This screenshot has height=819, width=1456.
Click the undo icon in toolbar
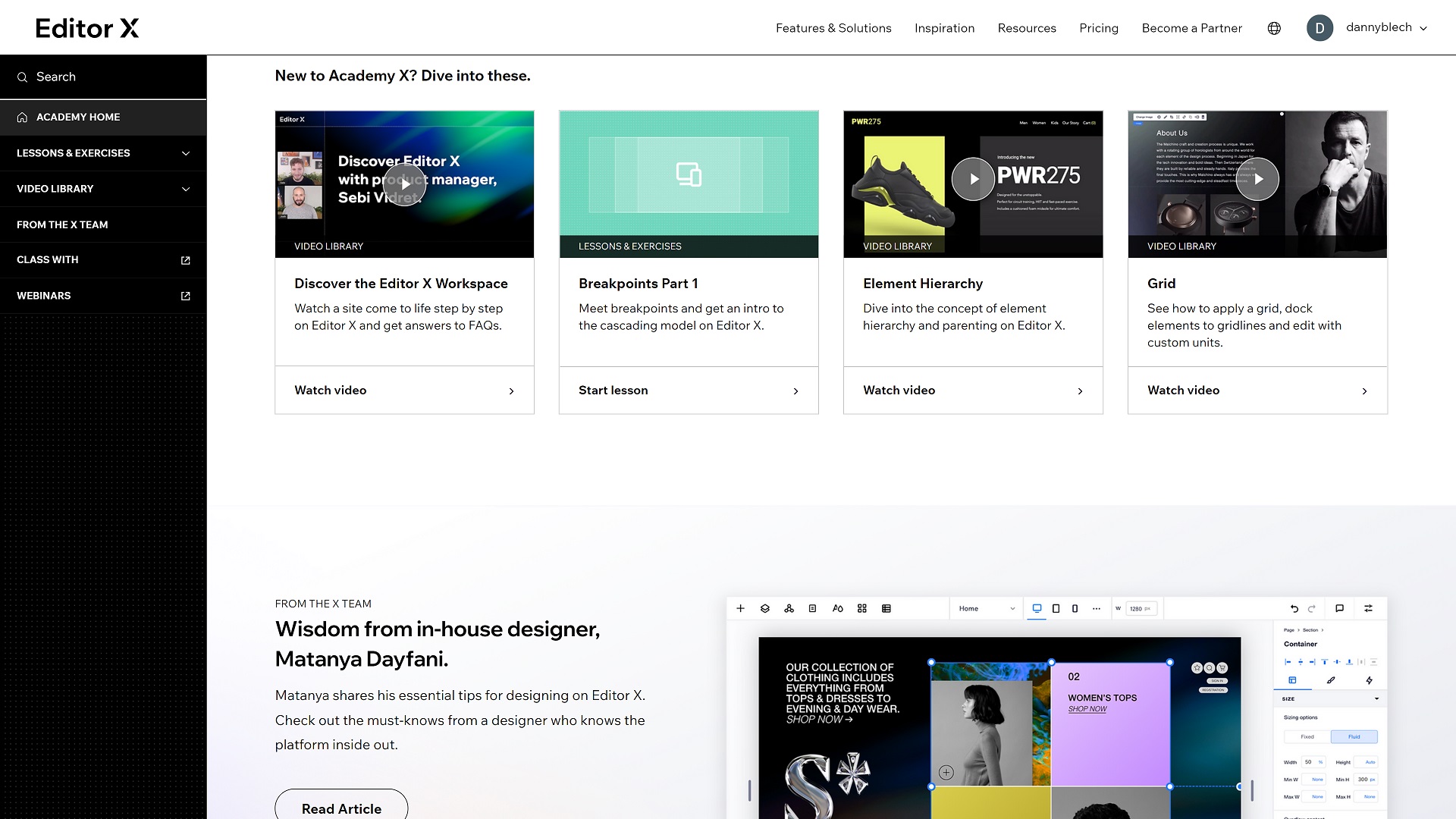click(x=1294, y=608)
